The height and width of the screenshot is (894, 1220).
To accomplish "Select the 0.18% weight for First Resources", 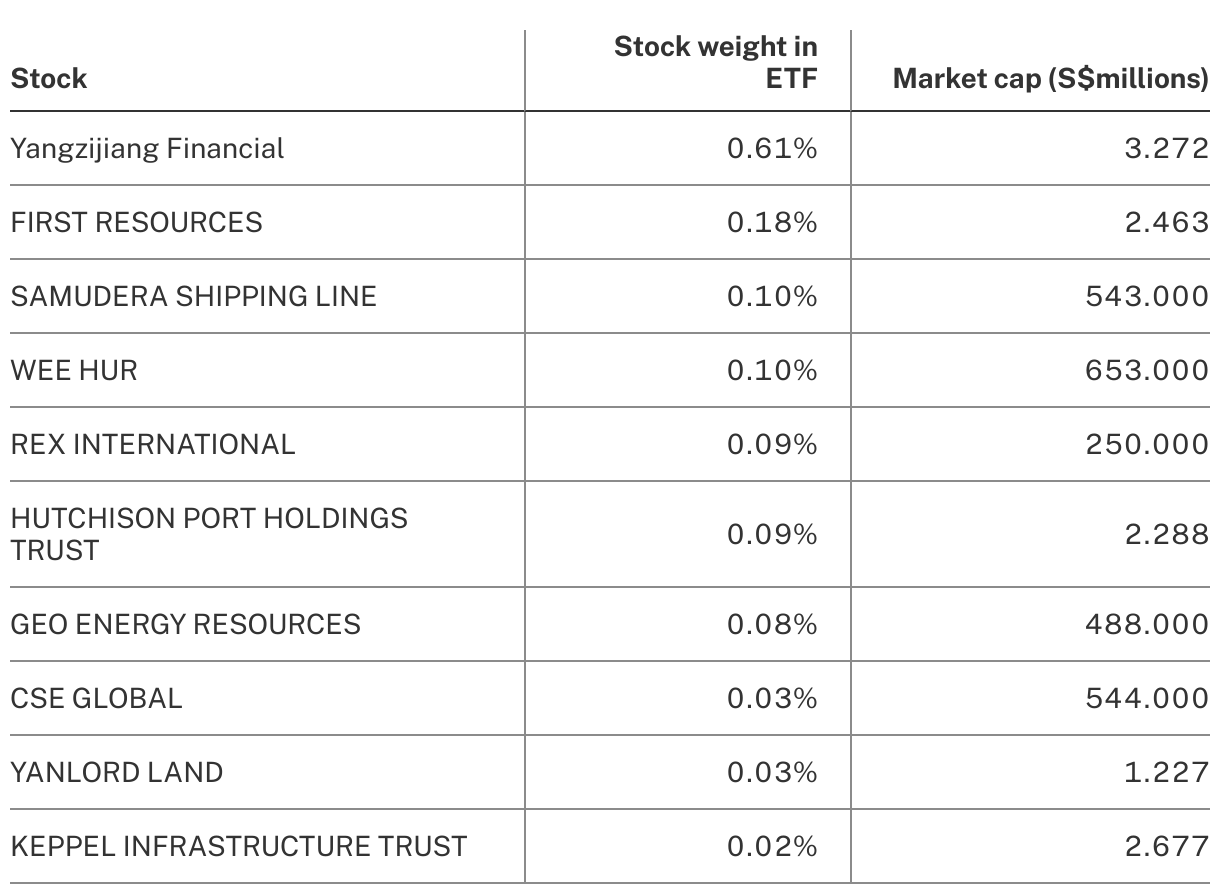I will (x=771, y=222).
